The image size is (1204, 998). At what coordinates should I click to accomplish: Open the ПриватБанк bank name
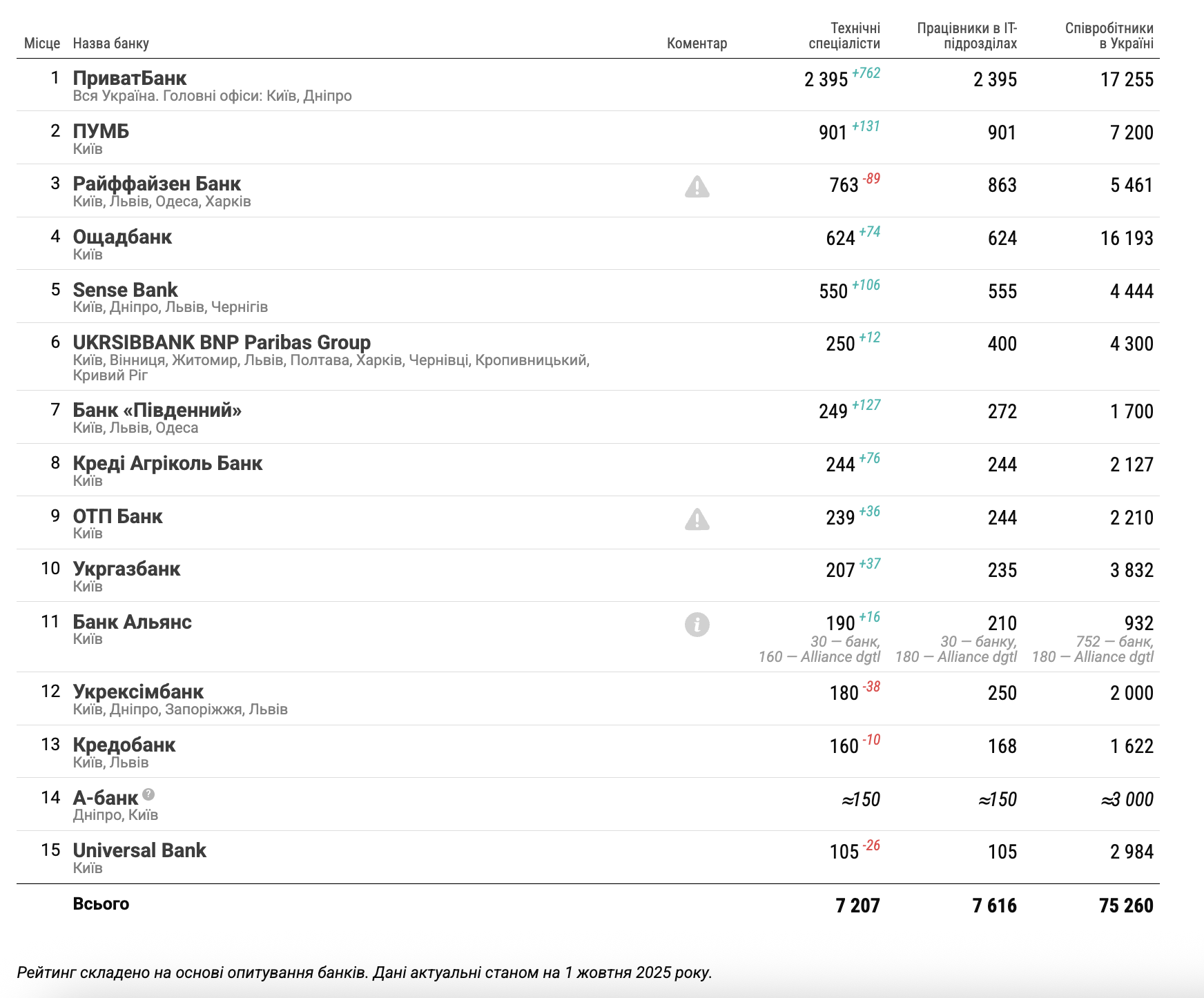pyautogui.click(x=130, y=79)
